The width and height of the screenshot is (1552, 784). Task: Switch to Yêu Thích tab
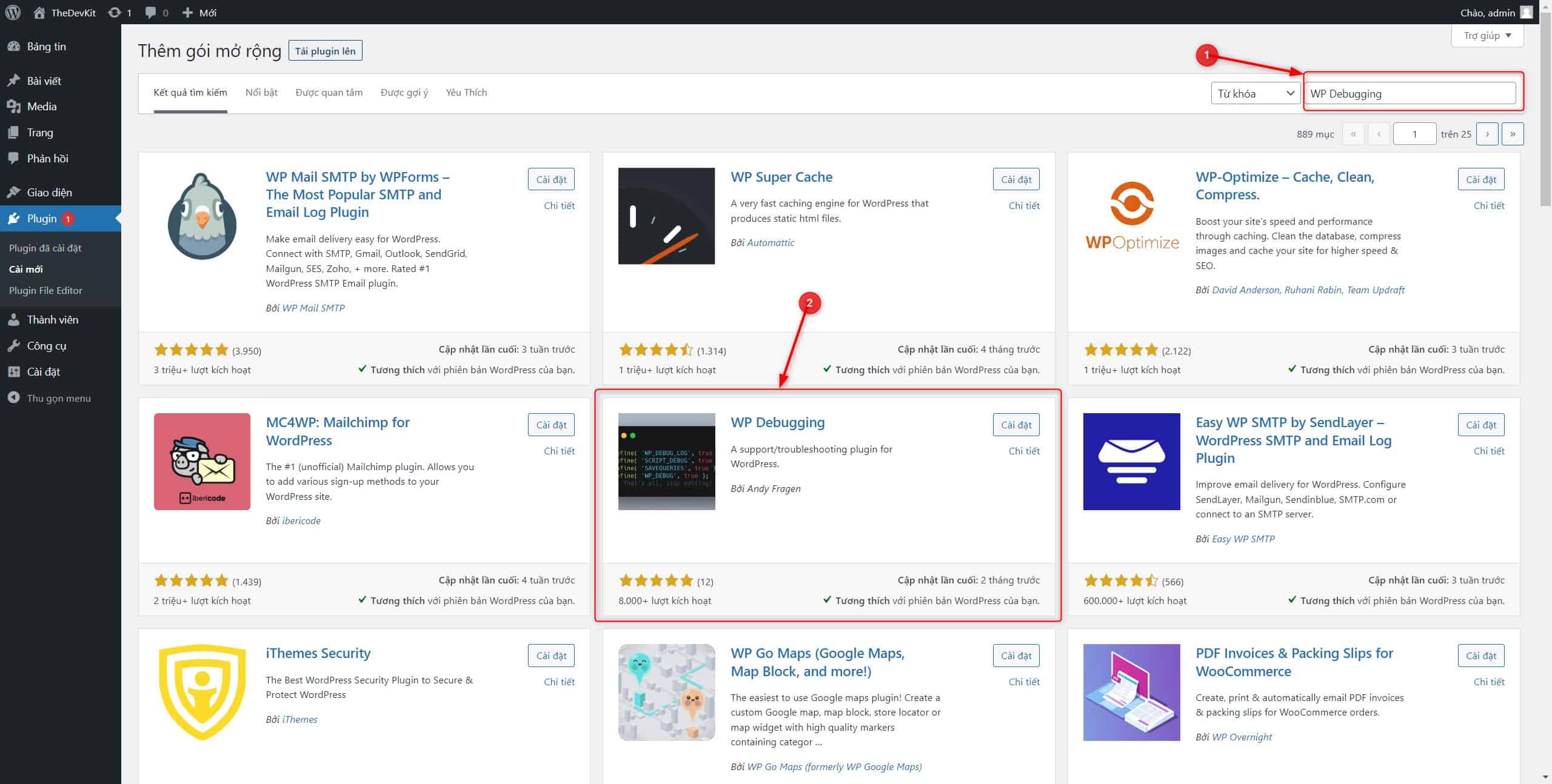(x=466, y=93)
